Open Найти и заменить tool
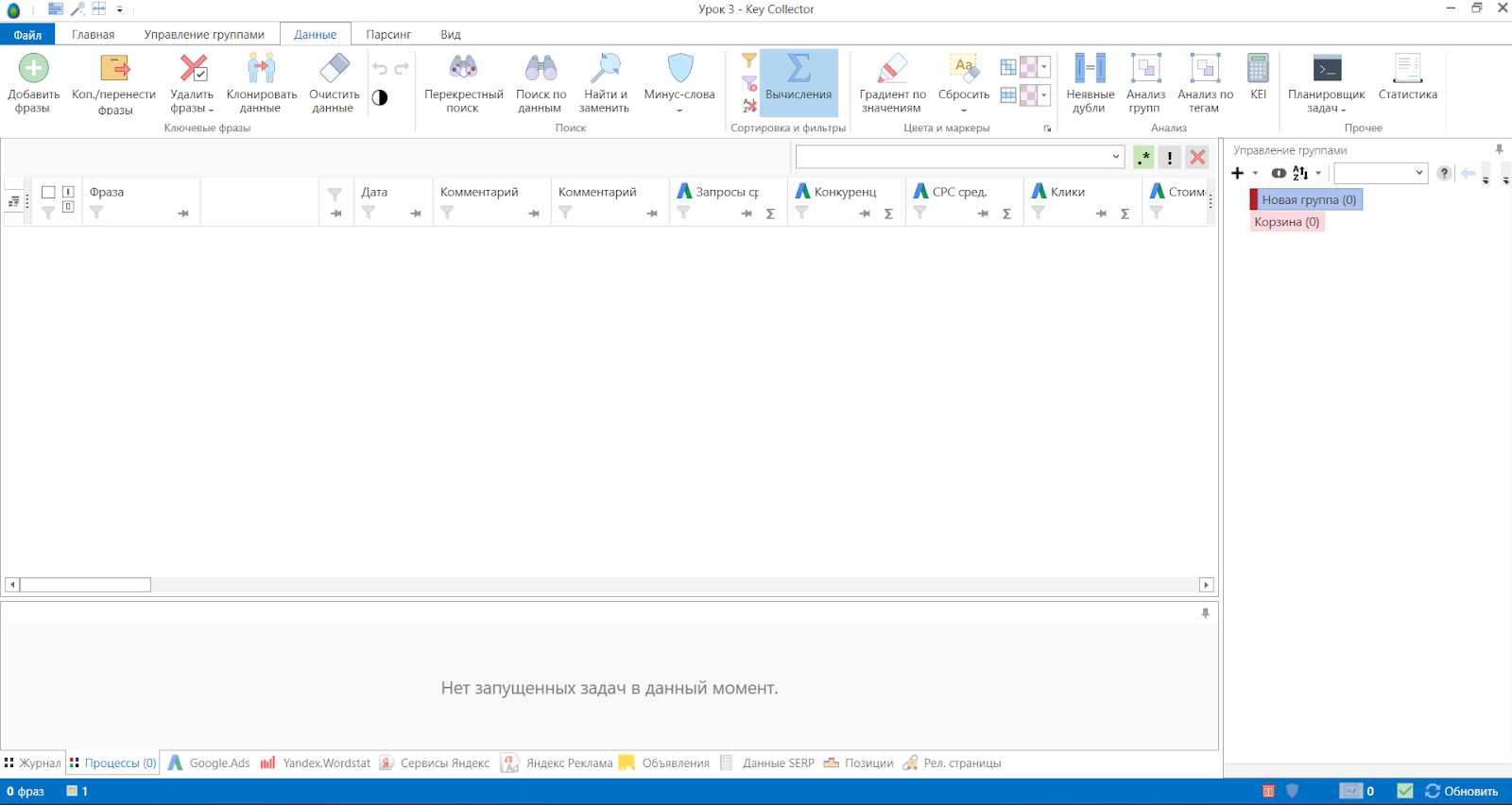1512x805 pixels. 605,83
